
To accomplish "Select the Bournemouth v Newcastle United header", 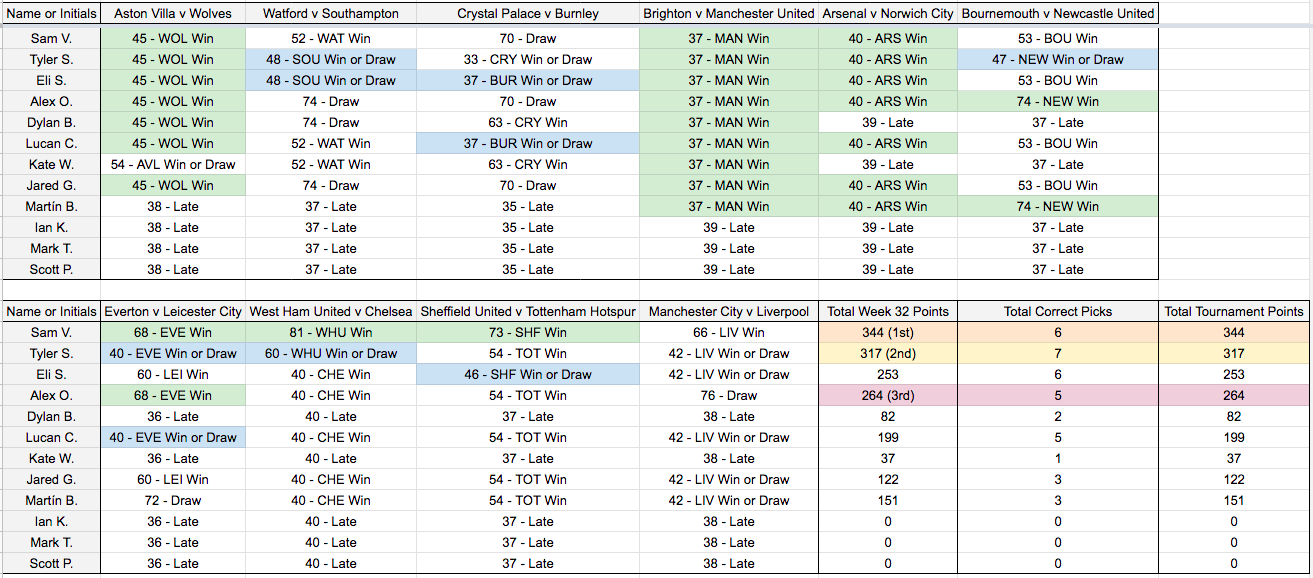I will coord(1057,14).
